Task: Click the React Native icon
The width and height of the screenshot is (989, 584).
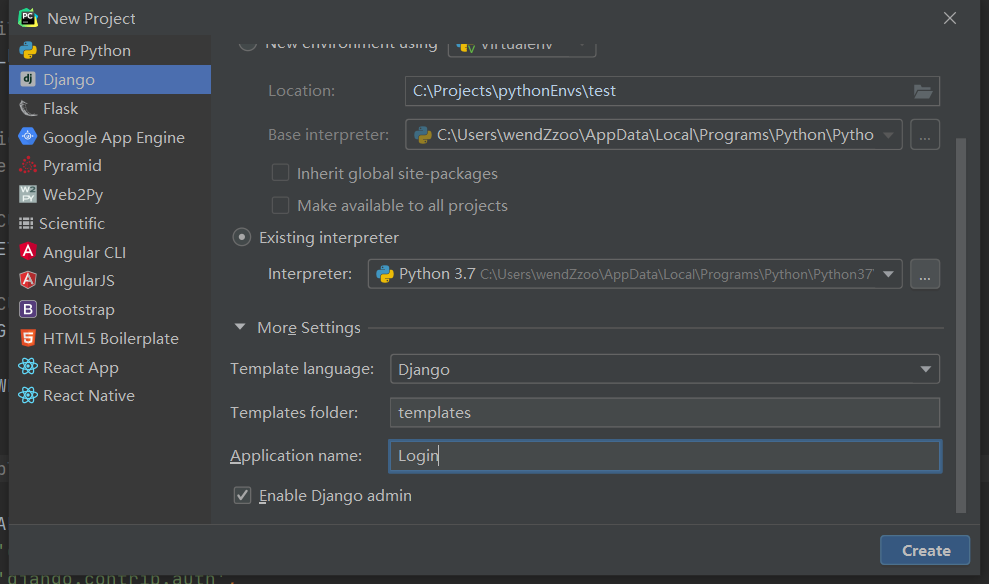Action: (x=28, y=395)
